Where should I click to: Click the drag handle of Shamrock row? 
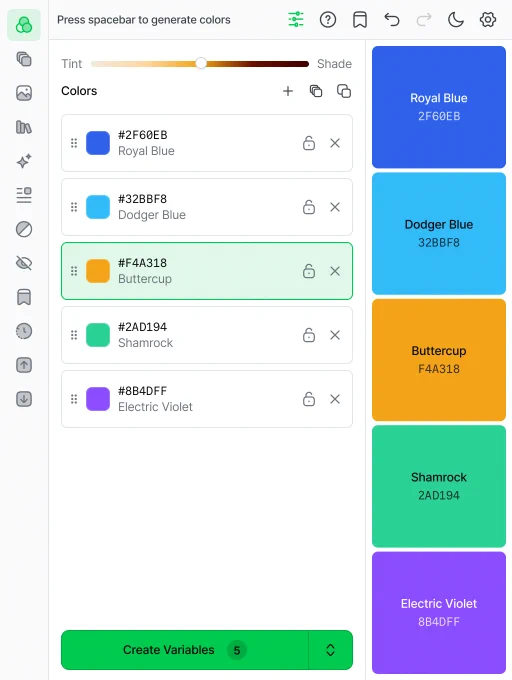click(74, 335)
